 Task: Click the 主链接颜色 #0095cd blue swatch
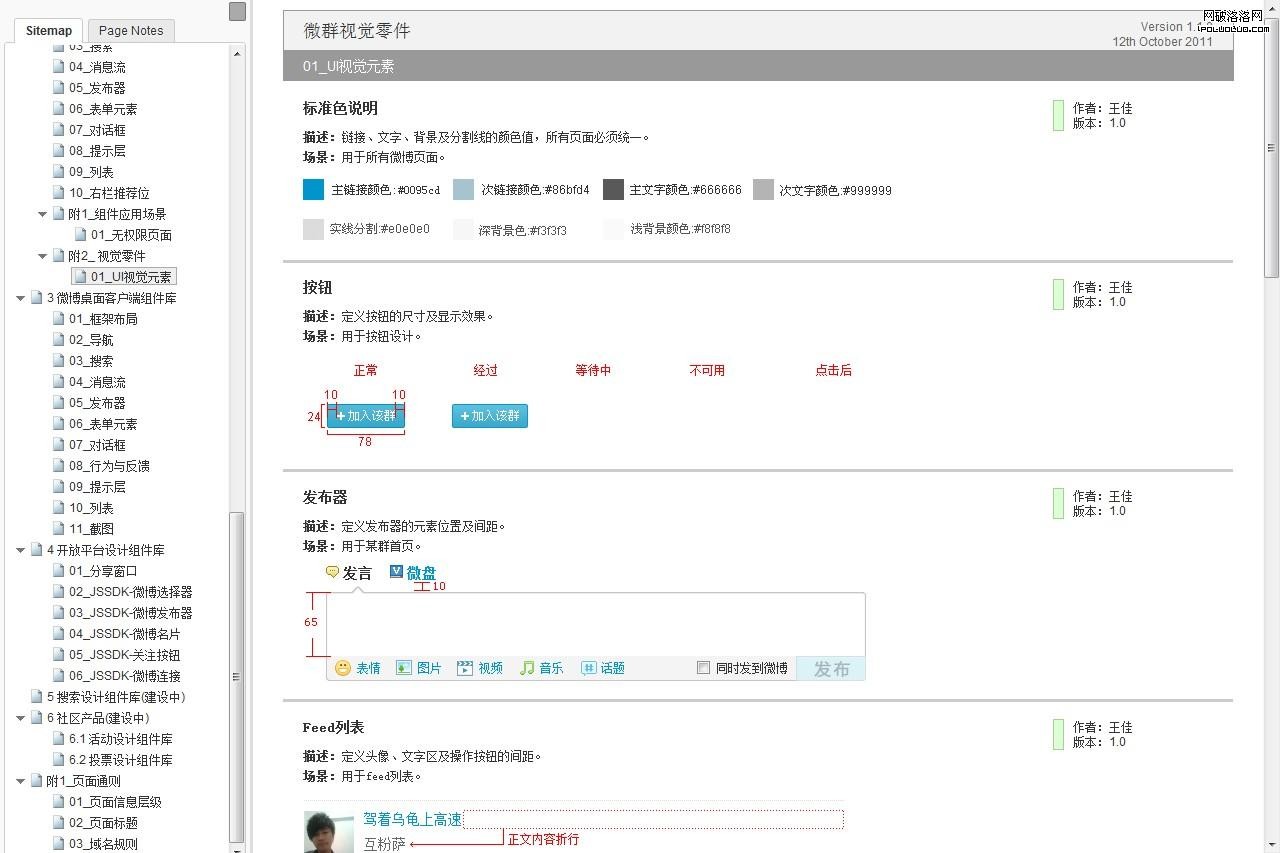pos(314,190)
